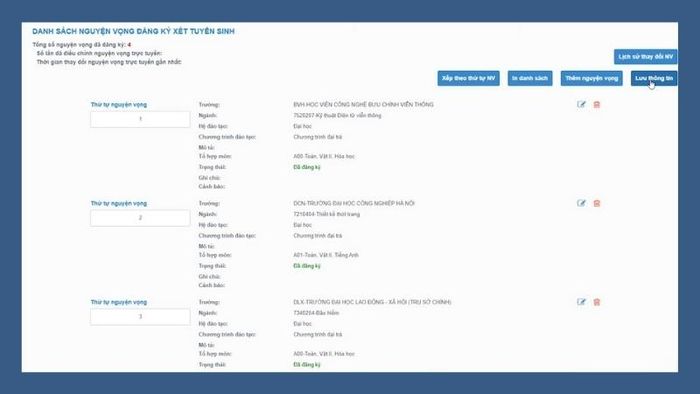Select major 7520207 Kỹ thuật Điện tử viễn thông
This screenshot has height=394, width=700.
tap(338, 116)
